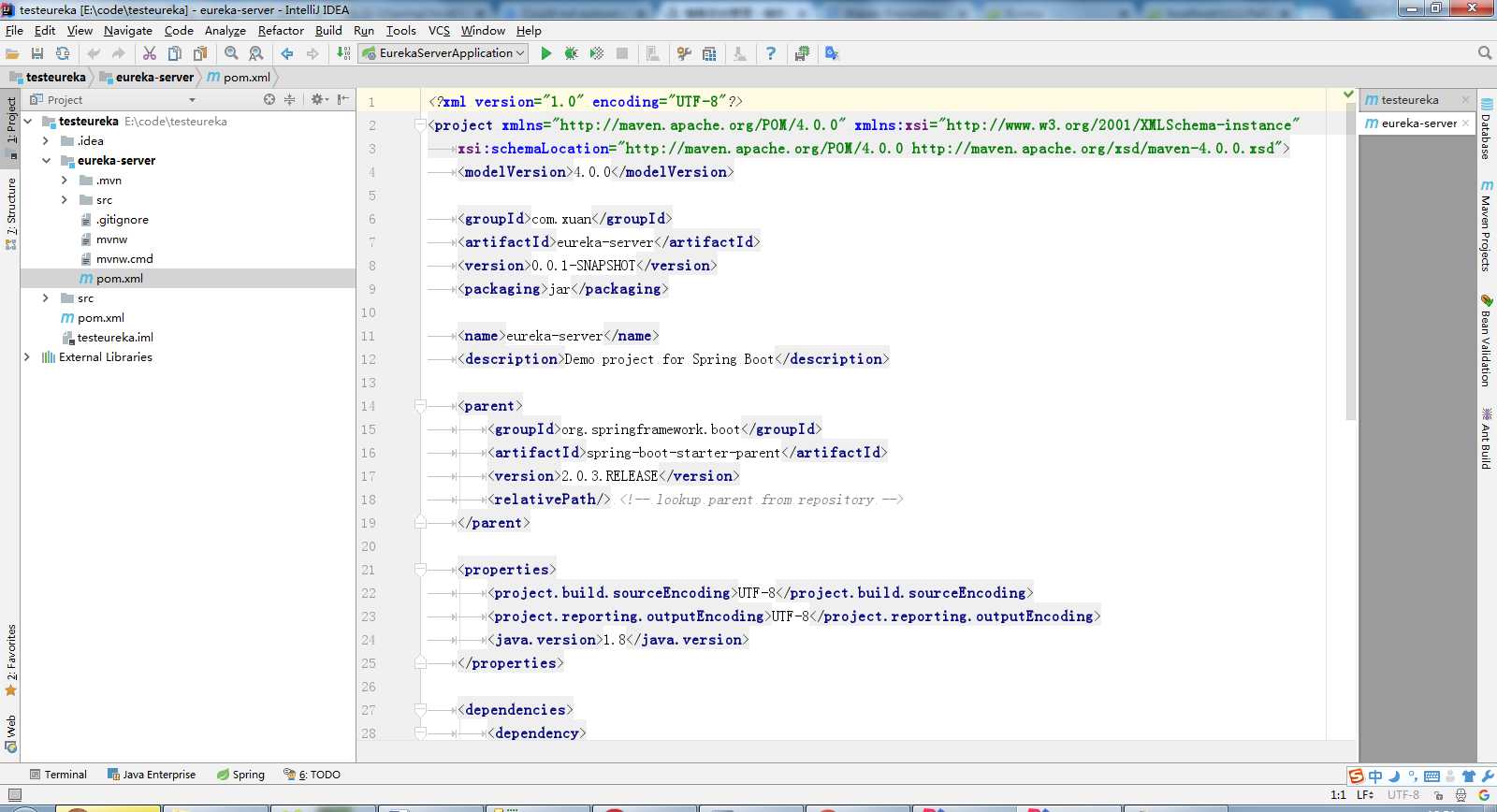Viewport: 1497px width, 812px height.
Task: Fold the dependencies tag at line 27
Action: tap(420, 710)
